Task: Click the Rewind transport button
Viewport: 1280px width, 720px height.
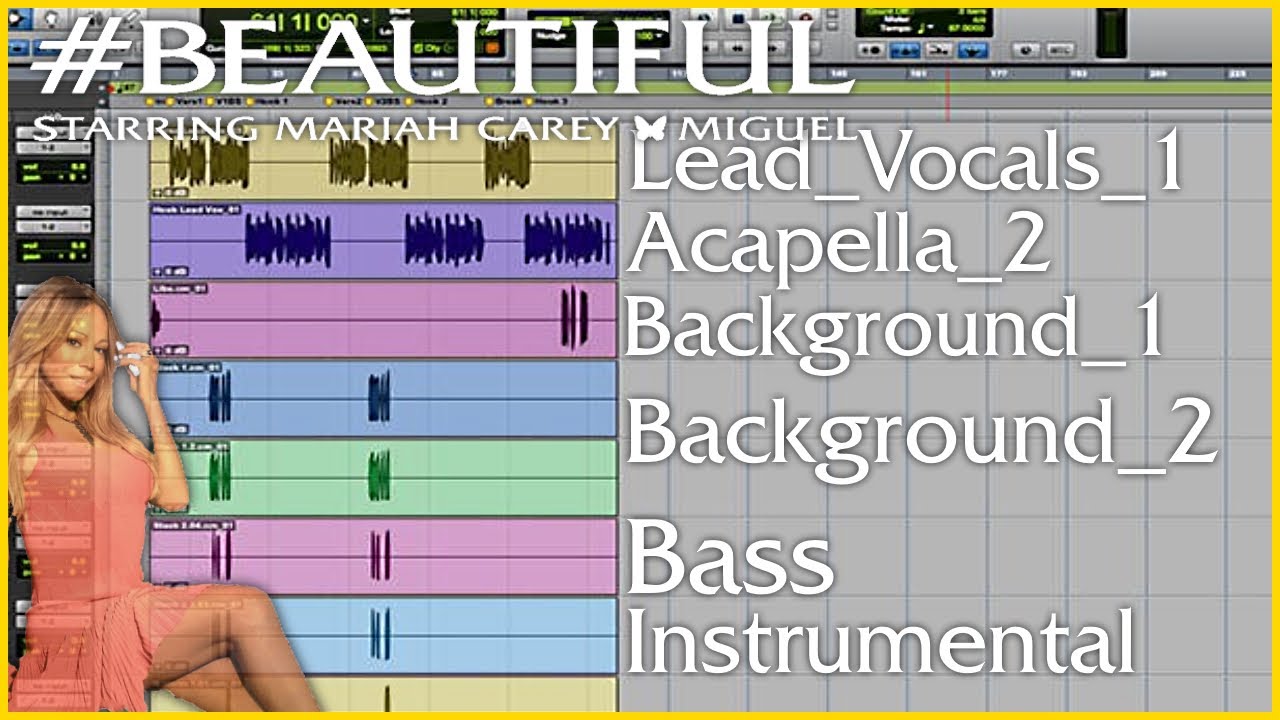Action: tap(737, 48)
